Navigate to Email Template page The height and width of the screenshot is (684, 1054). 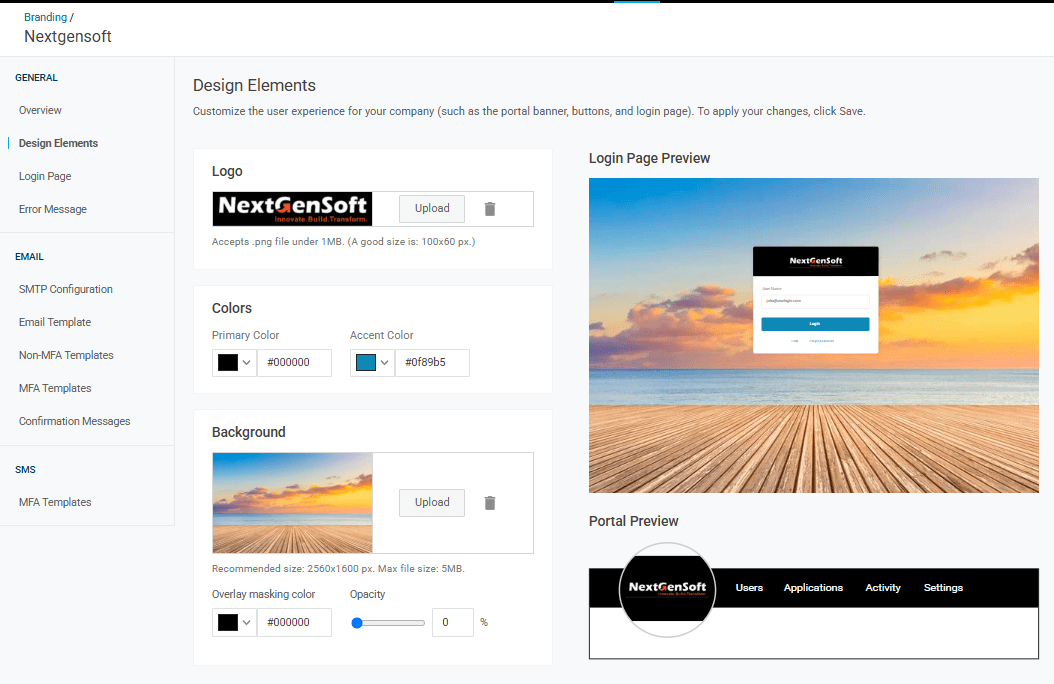[55, 322]
